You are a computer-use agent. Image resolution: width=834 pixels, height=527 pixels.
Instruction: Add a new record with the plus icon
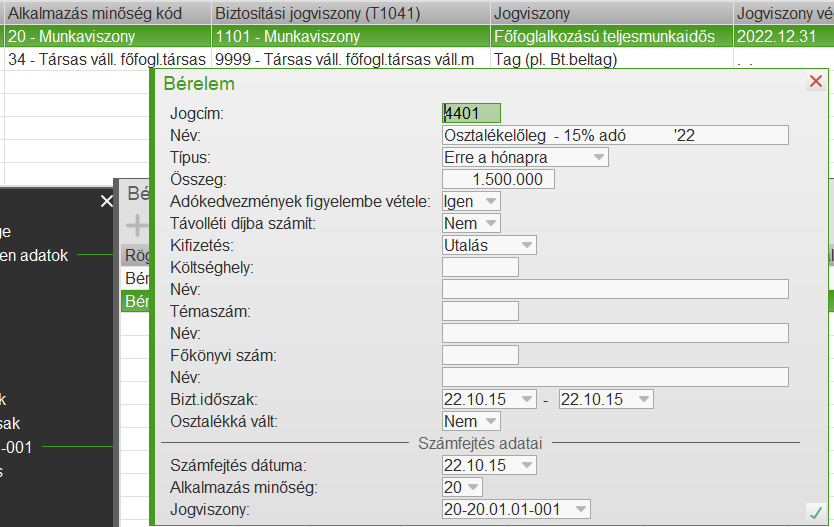[136, 225]
